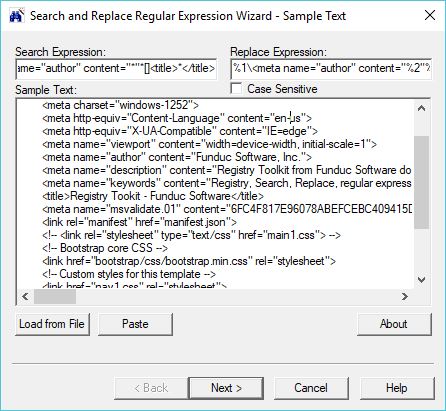Click the vertical scrollbar down arrow
The height and width of the screenshot is (411, 446).
coord(421,279)
